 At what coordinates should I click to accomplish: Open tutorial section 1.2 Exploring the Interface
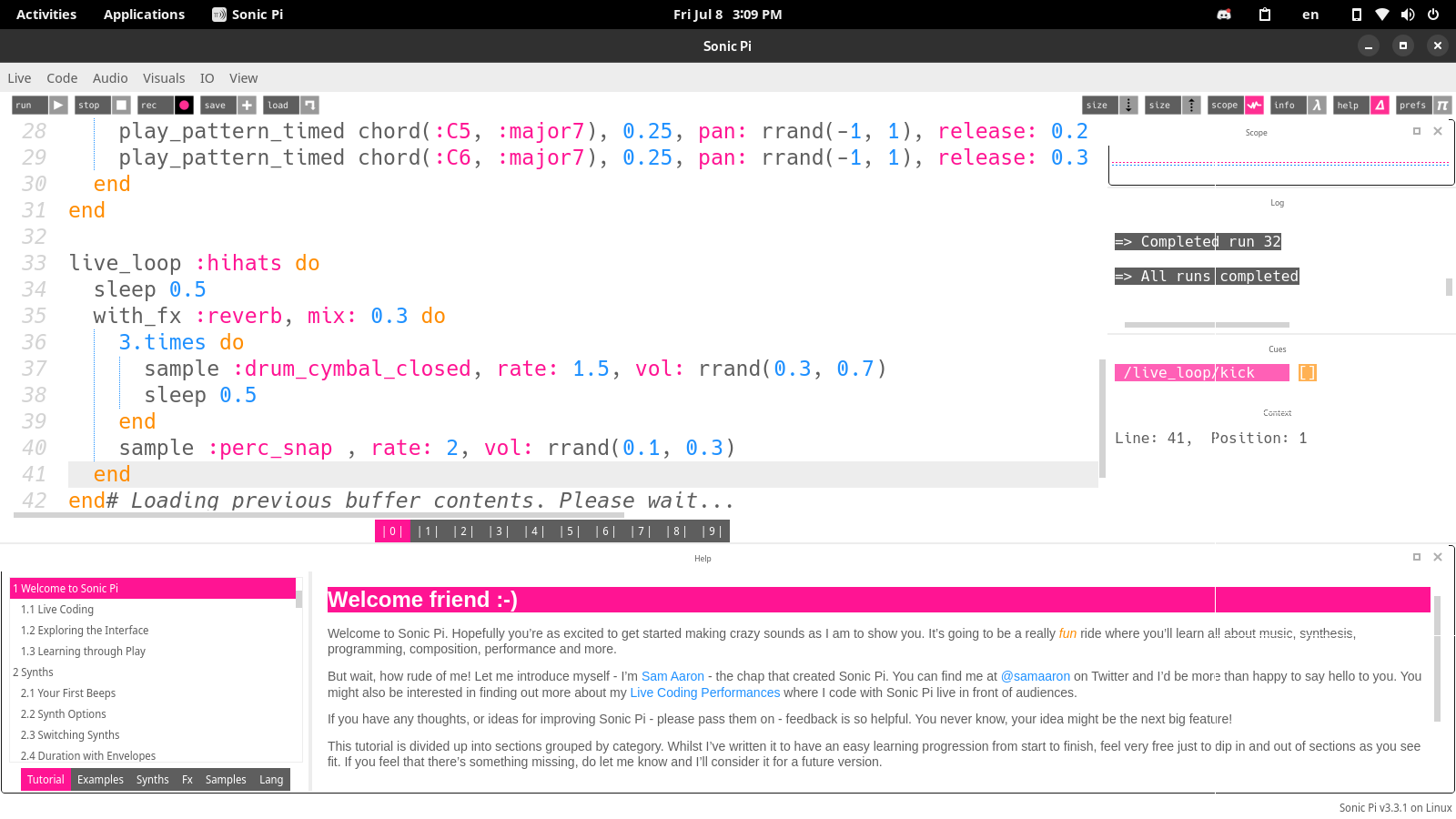click(85, 630)
